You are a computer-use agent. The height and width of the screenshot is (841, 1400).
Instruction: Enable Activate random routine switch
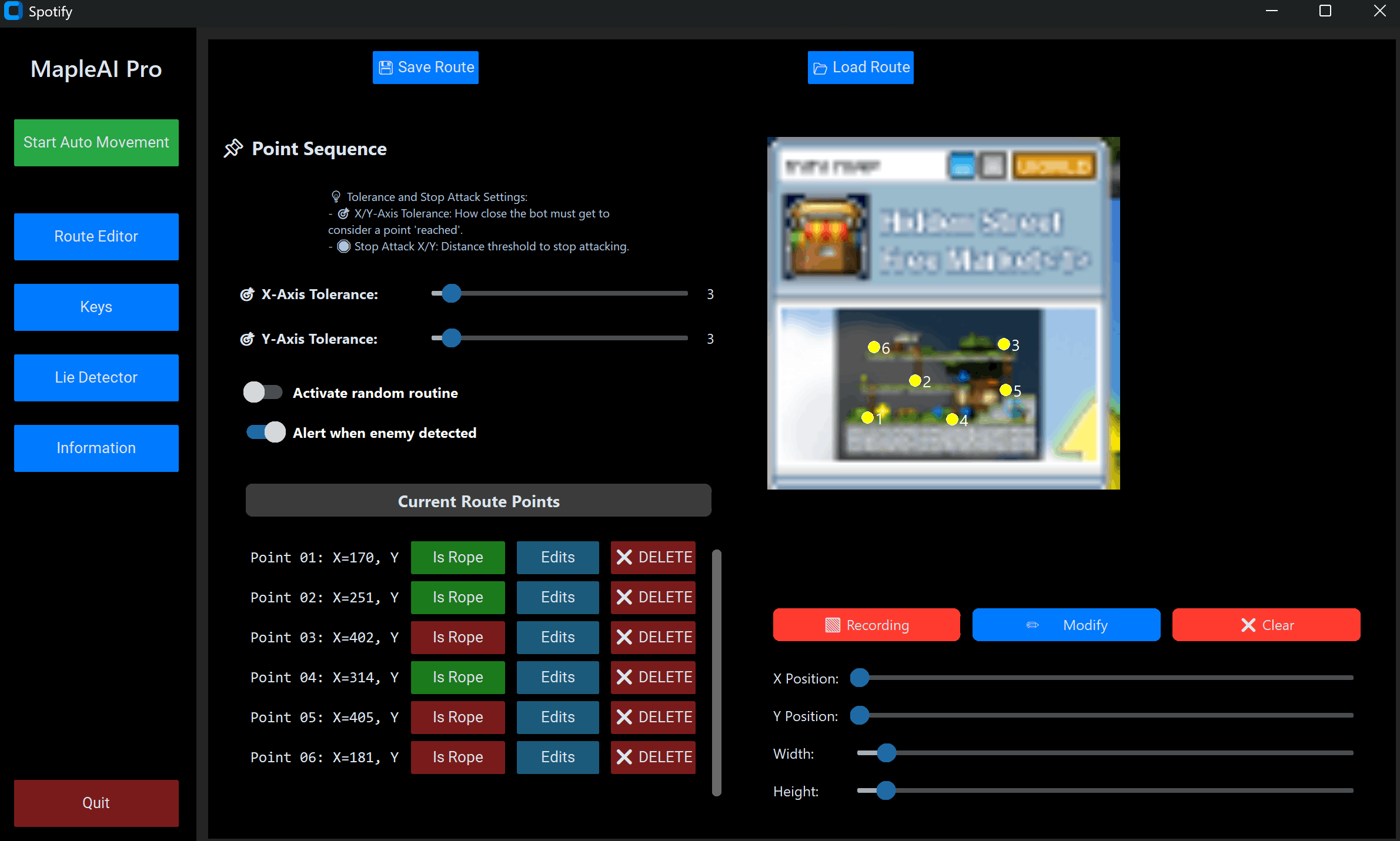coord(263,392)
